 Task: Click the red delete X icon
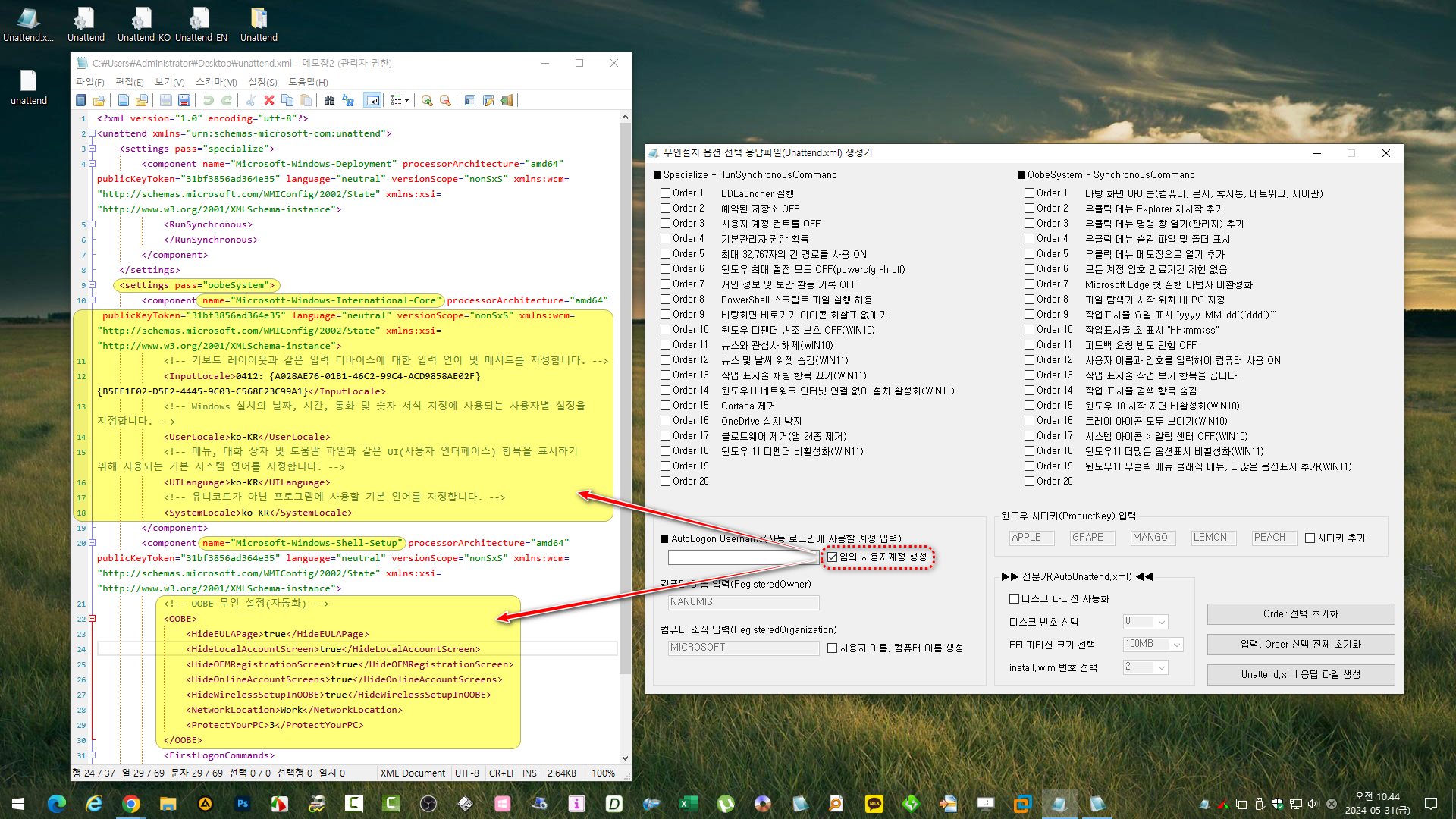[x=268, y=100]
